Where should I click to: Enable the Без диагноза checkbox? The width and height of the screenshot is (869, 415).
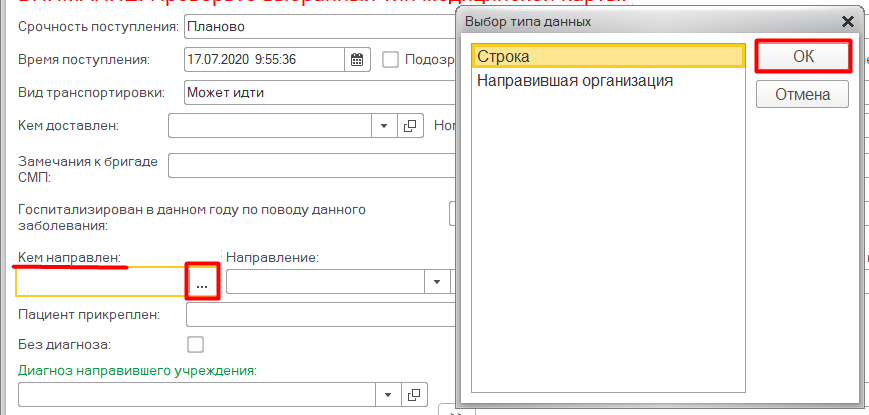(x=196, y=345)
